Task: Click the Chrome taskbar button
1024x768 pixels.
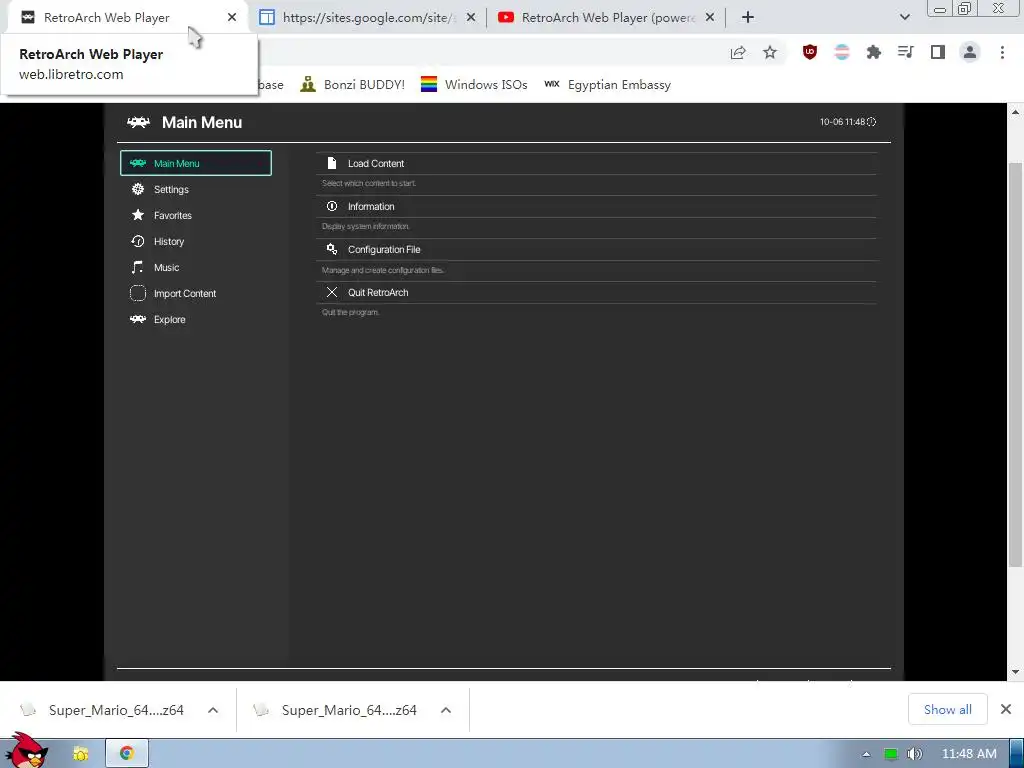Action: [127, 754]
